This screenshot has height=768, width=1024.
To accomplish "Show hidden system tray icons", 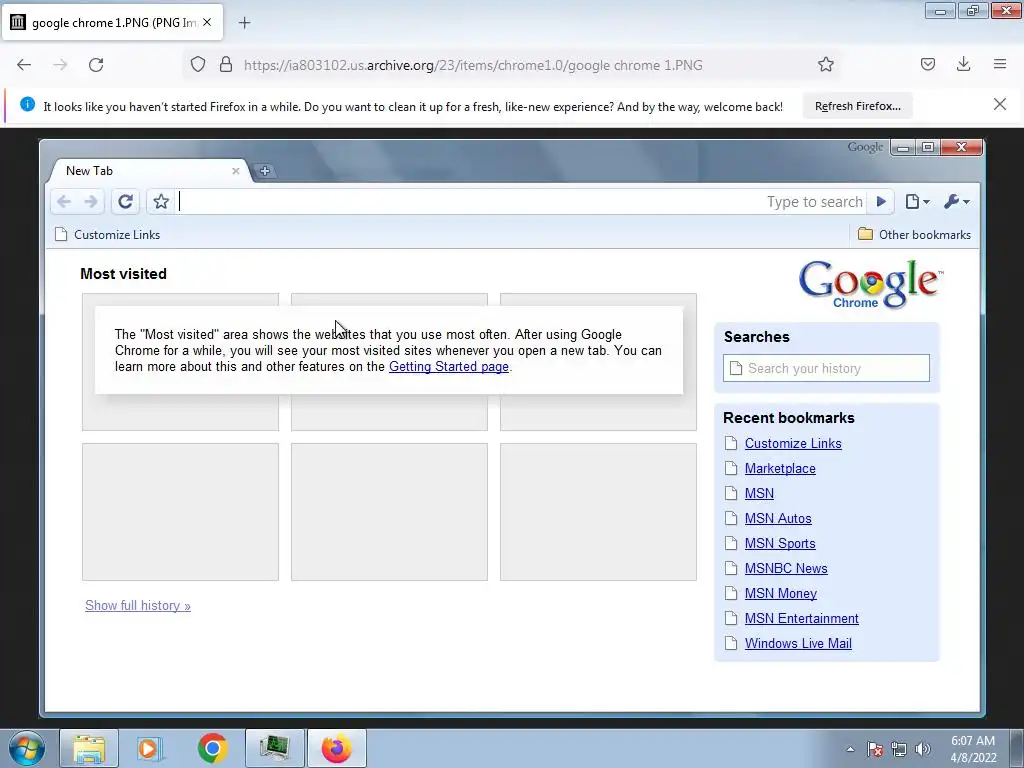I will click(x=850, y=749).
